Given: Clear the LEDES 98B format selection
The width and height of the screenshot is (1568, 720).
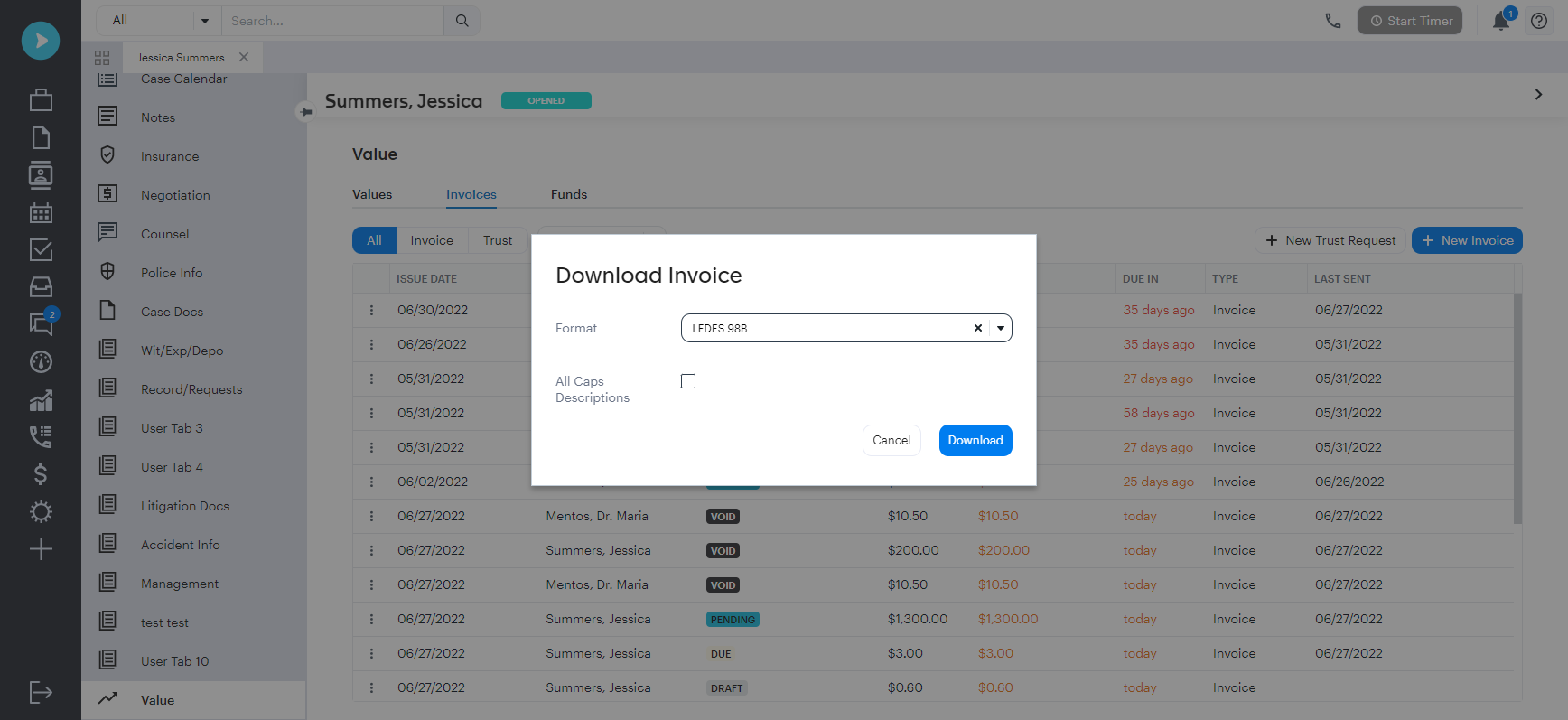Looking at the screenshot, I should click(x=977, y=329).
